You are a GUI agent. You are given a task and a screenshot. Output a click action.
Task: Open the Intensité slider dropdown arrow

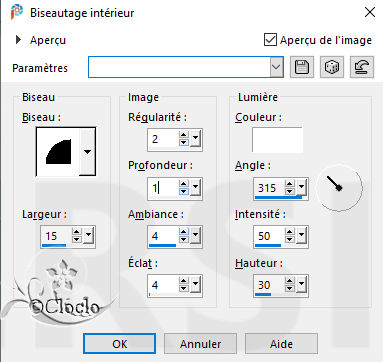click(301, 235)
